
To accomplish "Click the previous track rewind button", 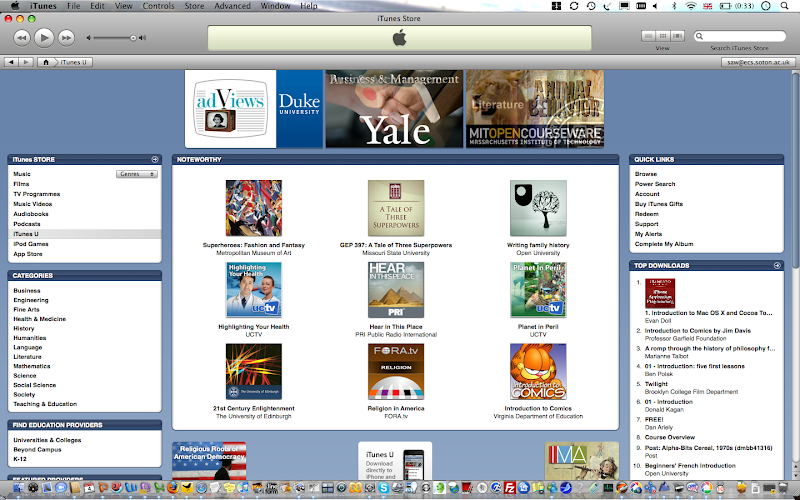I will pyautogui.click(x=21, y=37).
